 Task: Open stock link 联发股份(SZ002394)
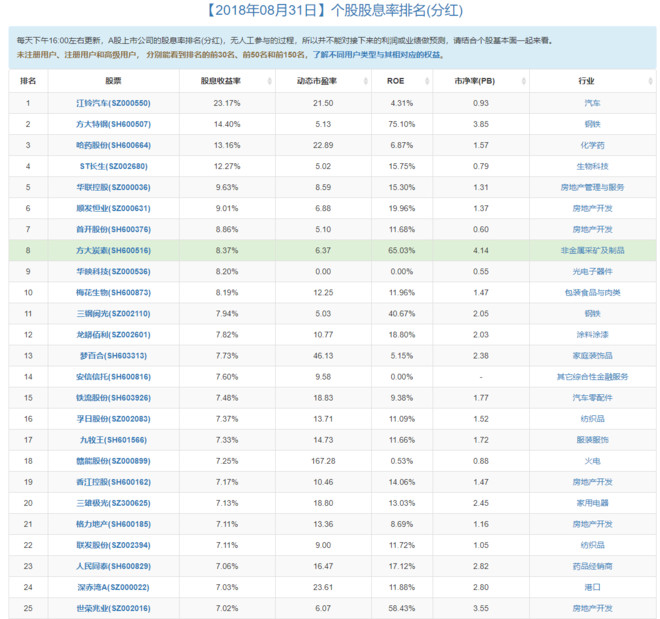point(113,545)
